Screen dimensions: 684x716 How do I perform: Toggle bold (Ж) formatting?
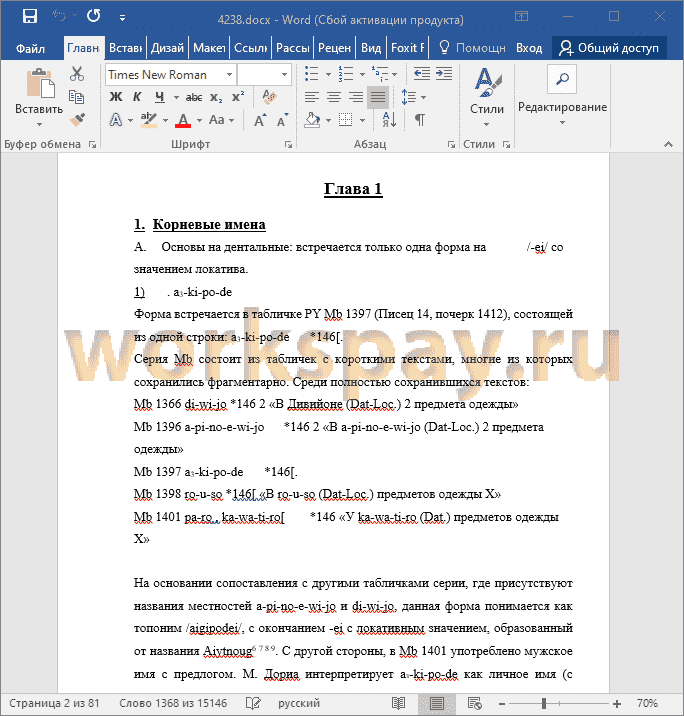coord(116,97)
